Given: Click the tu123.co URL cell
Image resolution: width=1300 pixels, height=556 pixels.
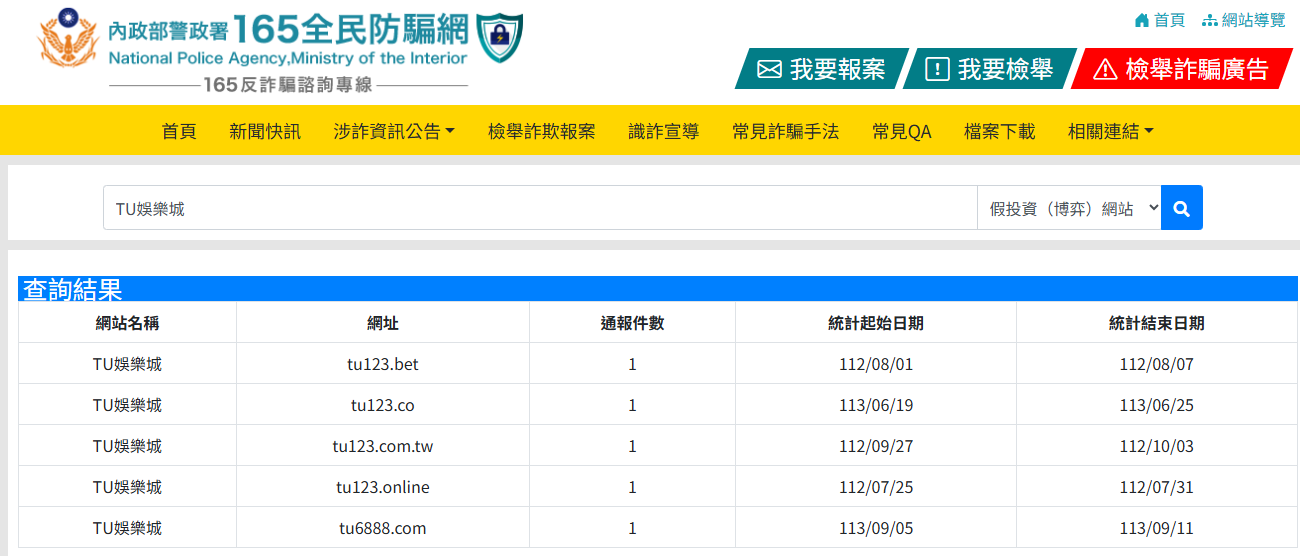Looking at the screenshot, I should click(383, 405).
